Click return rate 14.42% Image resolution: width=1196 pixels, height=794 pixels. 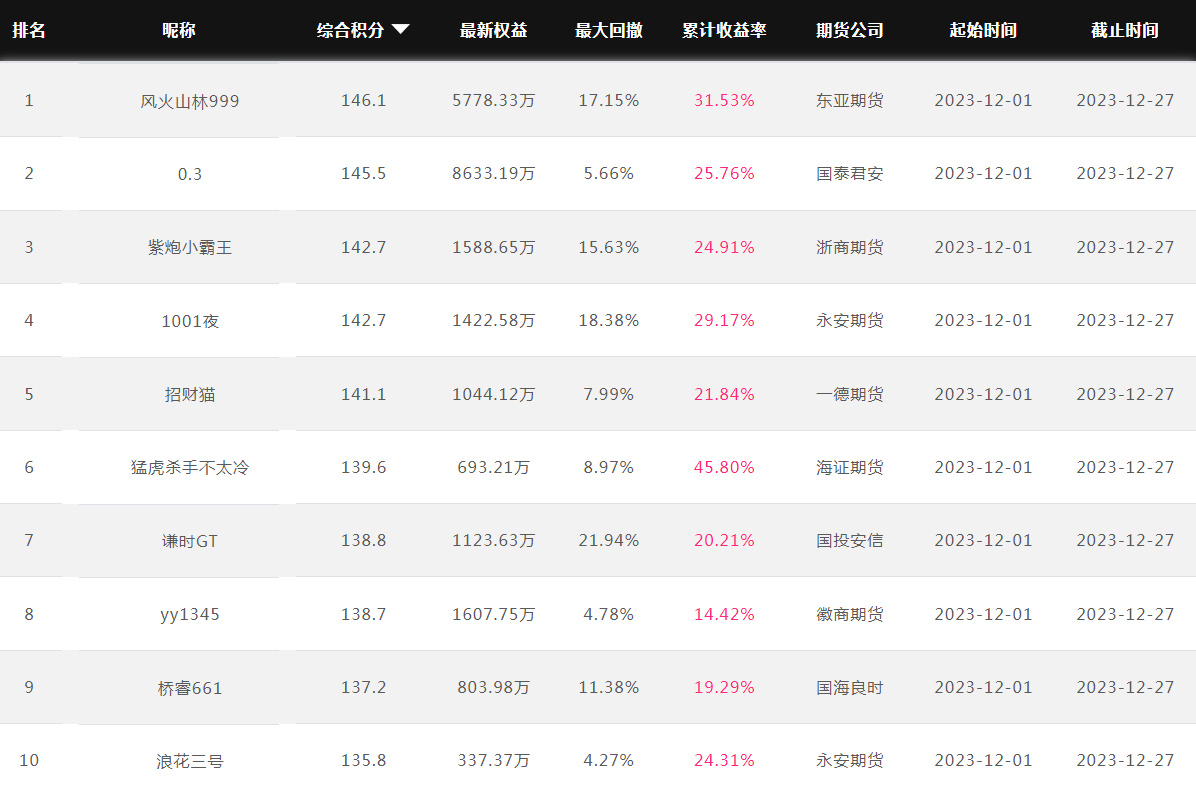(x=724, y=615)
